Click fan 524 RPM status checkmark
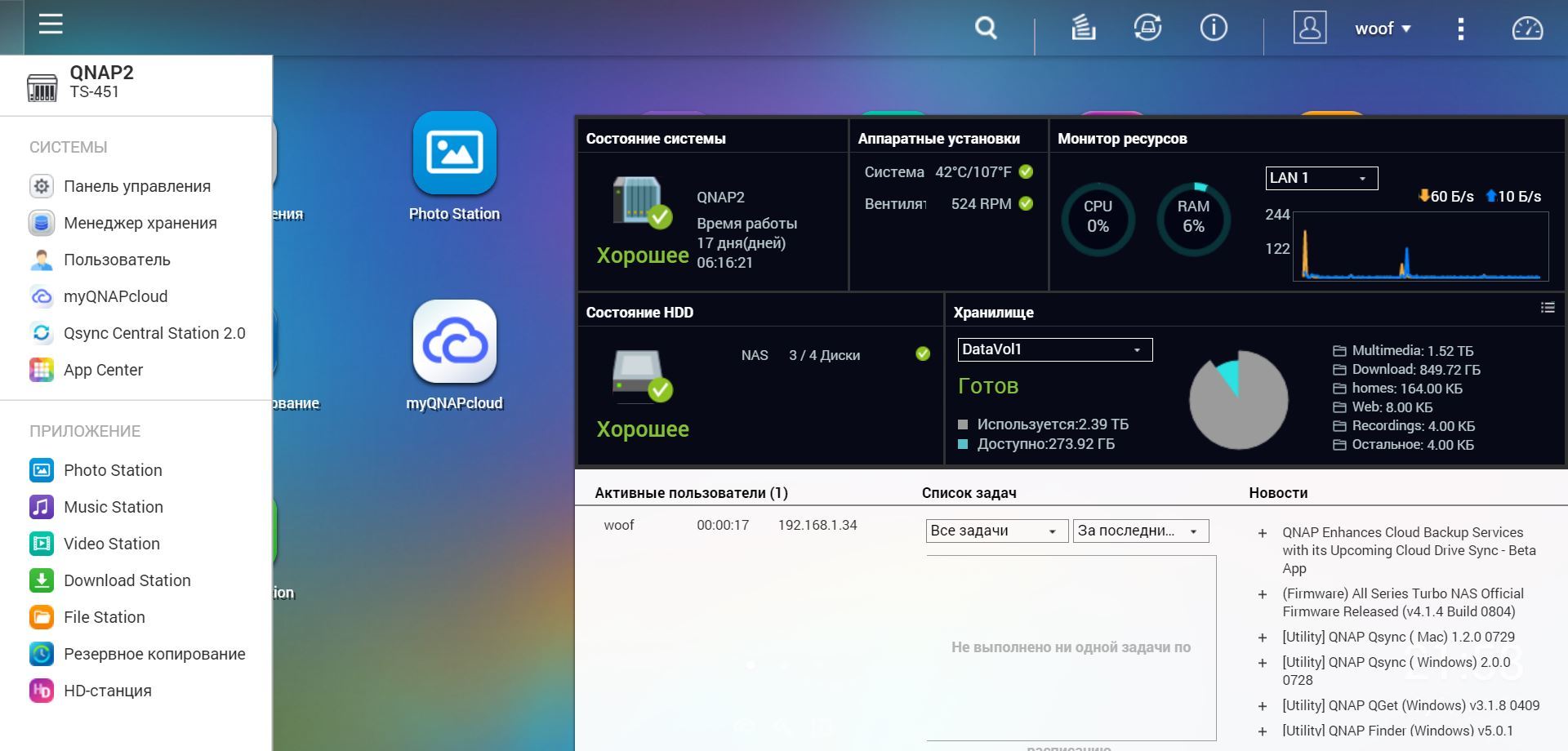Image resolution: width=1568 pixels, height=751 pixels. pyautogui.click(x=1026, y=203)
